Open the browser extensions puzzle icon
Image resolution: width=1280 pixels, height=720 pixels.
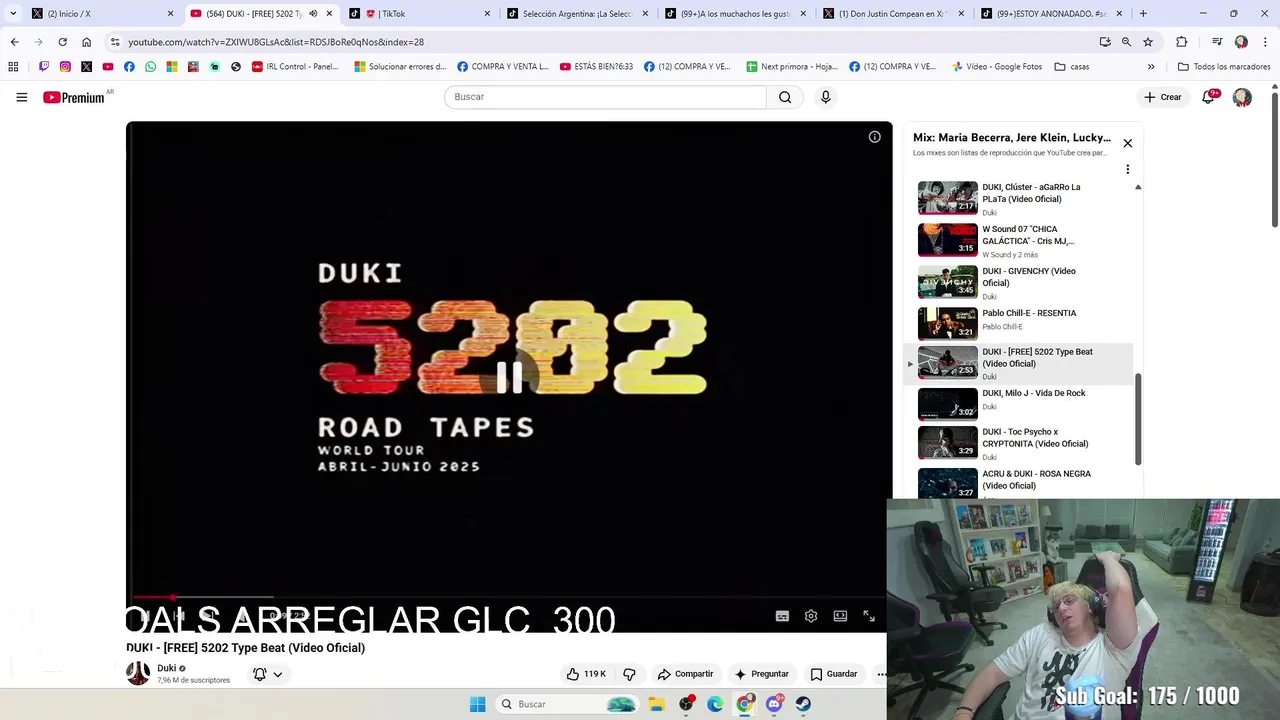1181,42
